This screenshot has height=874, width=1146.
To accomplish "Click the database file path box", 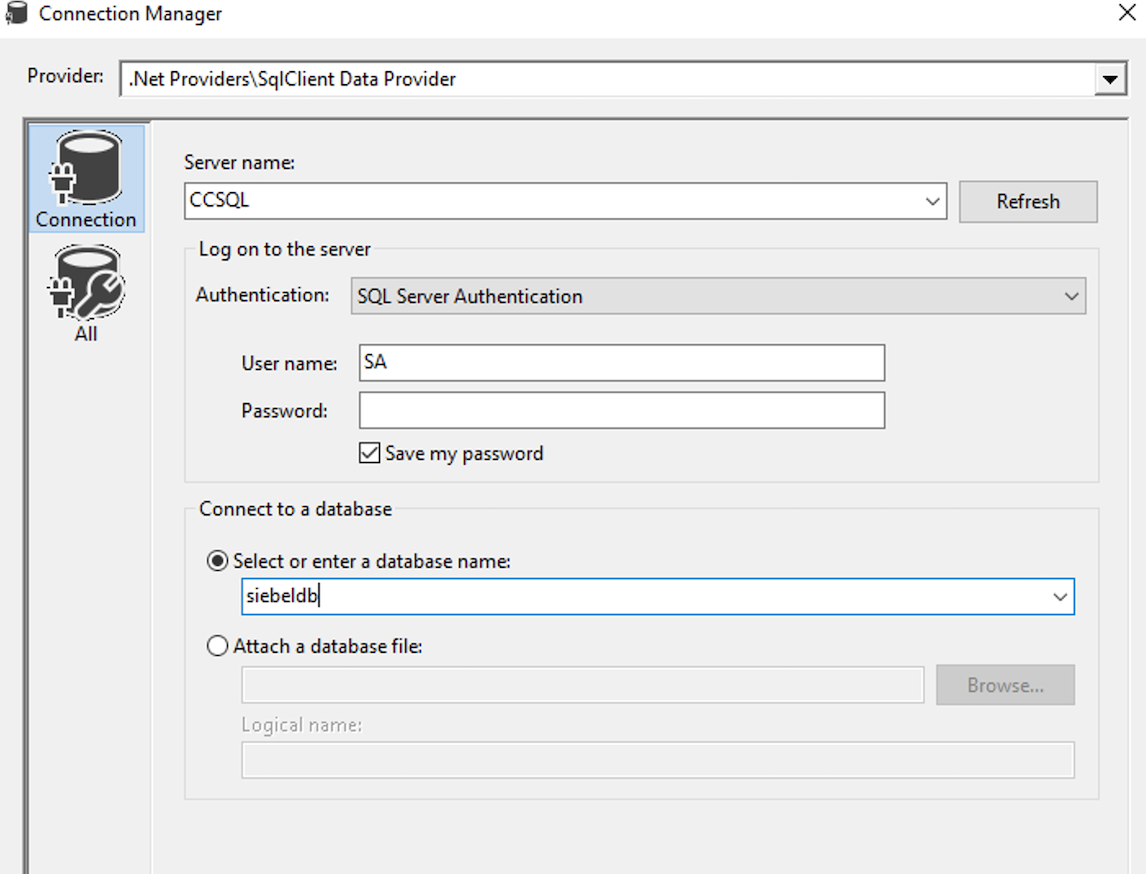I will [x=582, y=686].
